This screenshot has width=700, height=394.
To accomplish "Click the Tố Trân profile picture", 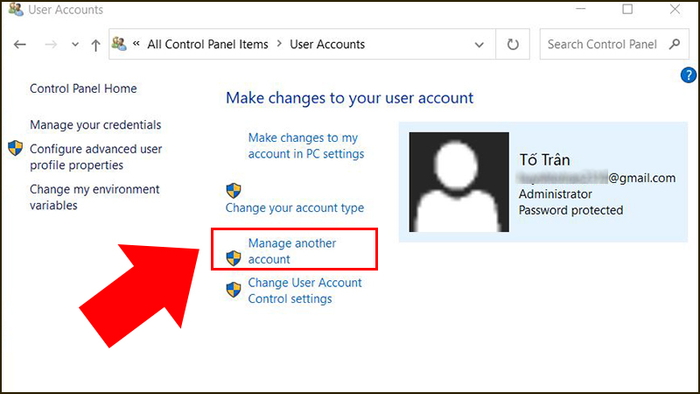I will click(x=459, y=182).
